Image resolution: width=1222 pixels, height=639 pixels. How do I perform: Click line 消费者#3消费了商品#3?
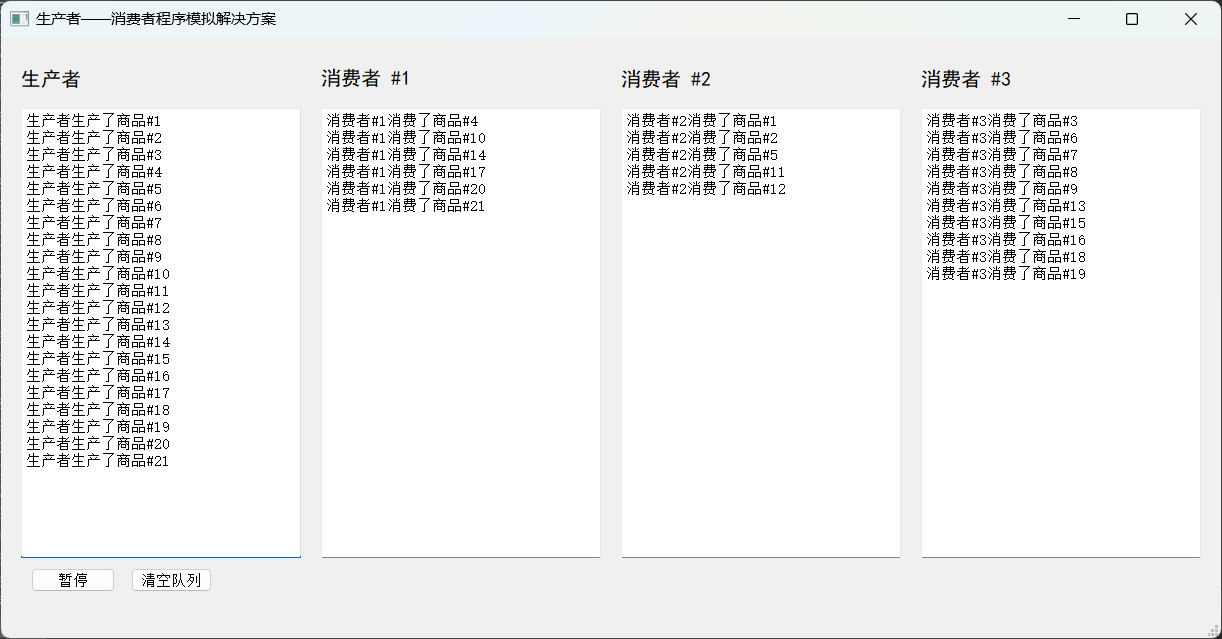1002,121
